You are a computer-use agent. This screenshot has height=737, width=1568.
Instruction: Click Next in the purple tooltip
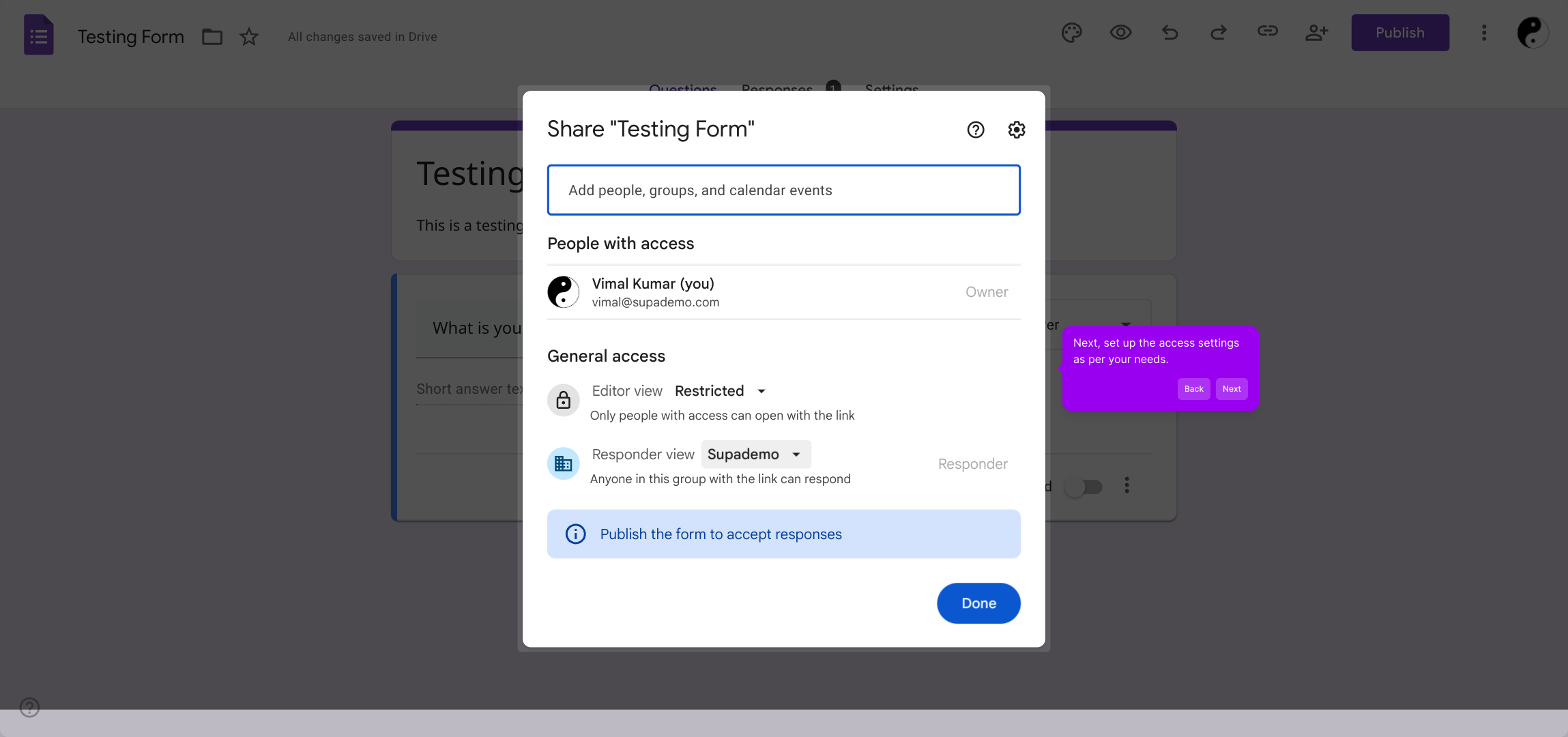(1232, 389)
